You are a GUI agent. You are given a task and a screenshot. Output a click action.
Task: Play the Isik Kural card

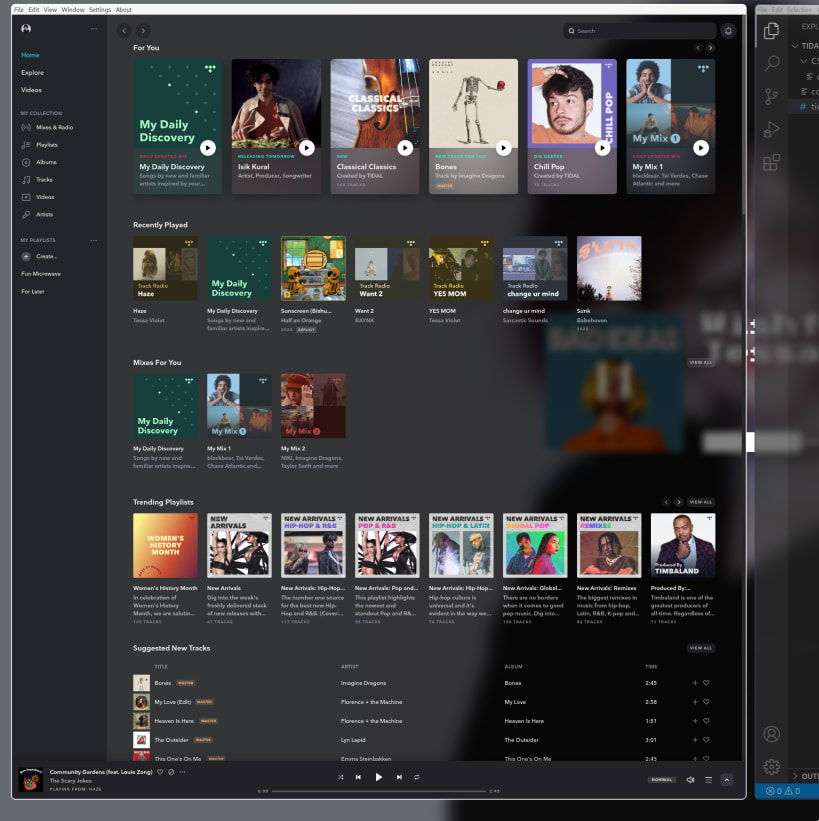(x=307, y=148)
